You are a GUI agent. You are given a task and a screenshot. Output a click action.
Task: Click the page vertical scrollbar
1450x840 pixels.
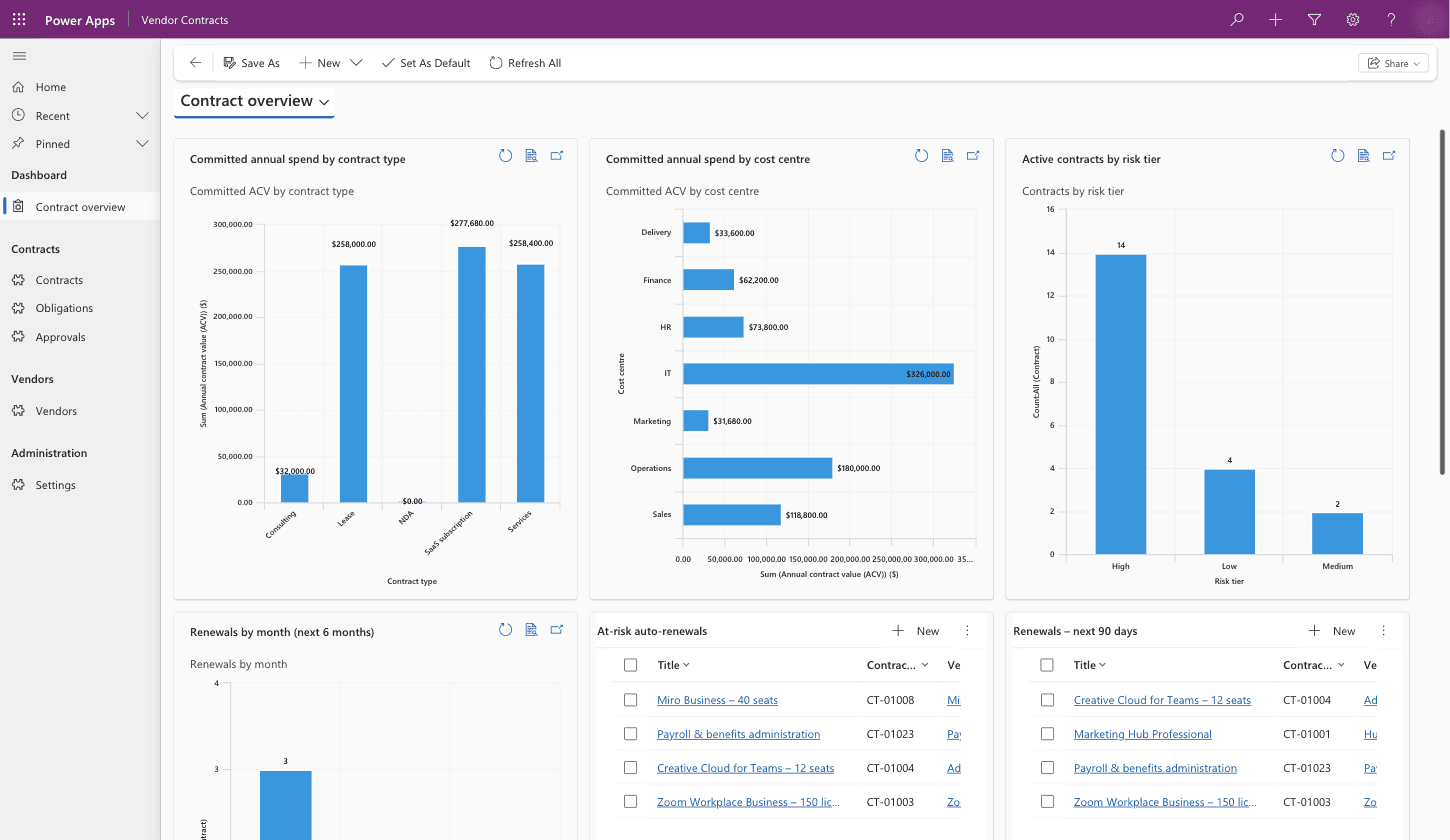1441,301
